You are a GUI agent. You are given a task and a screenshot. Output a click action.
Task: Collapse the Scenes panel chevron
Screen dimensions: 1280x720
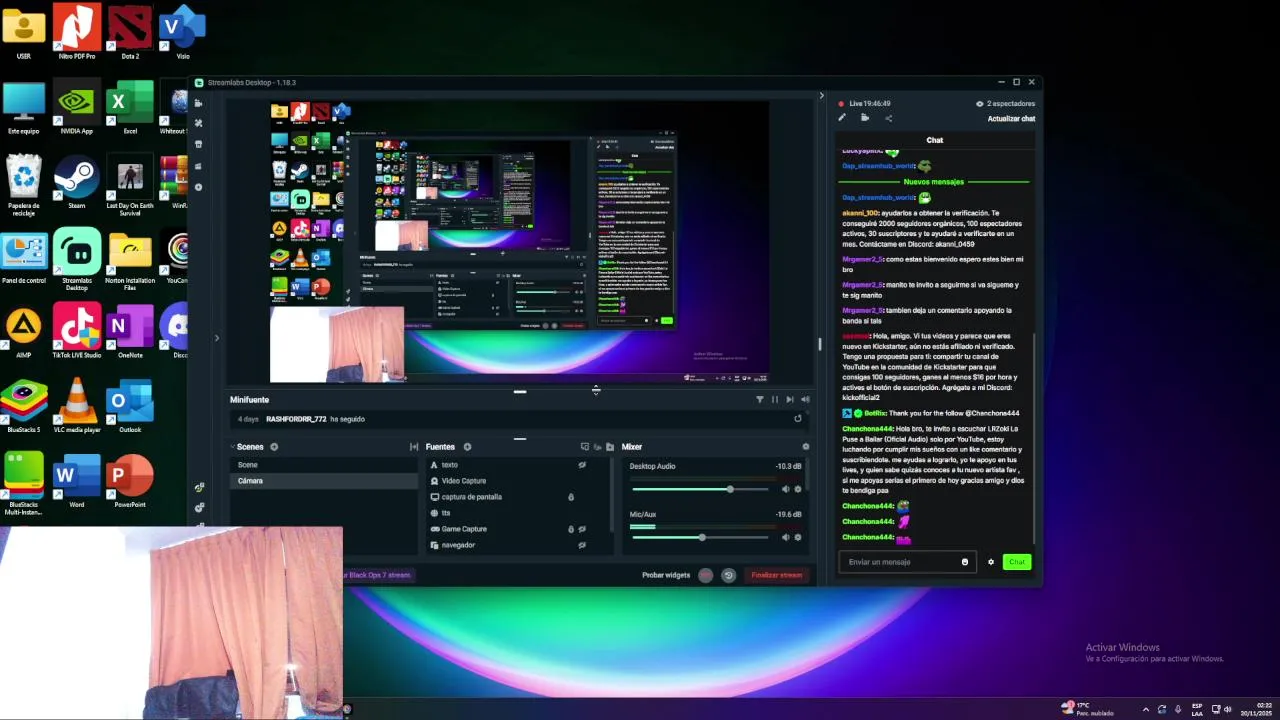(232, 447)
